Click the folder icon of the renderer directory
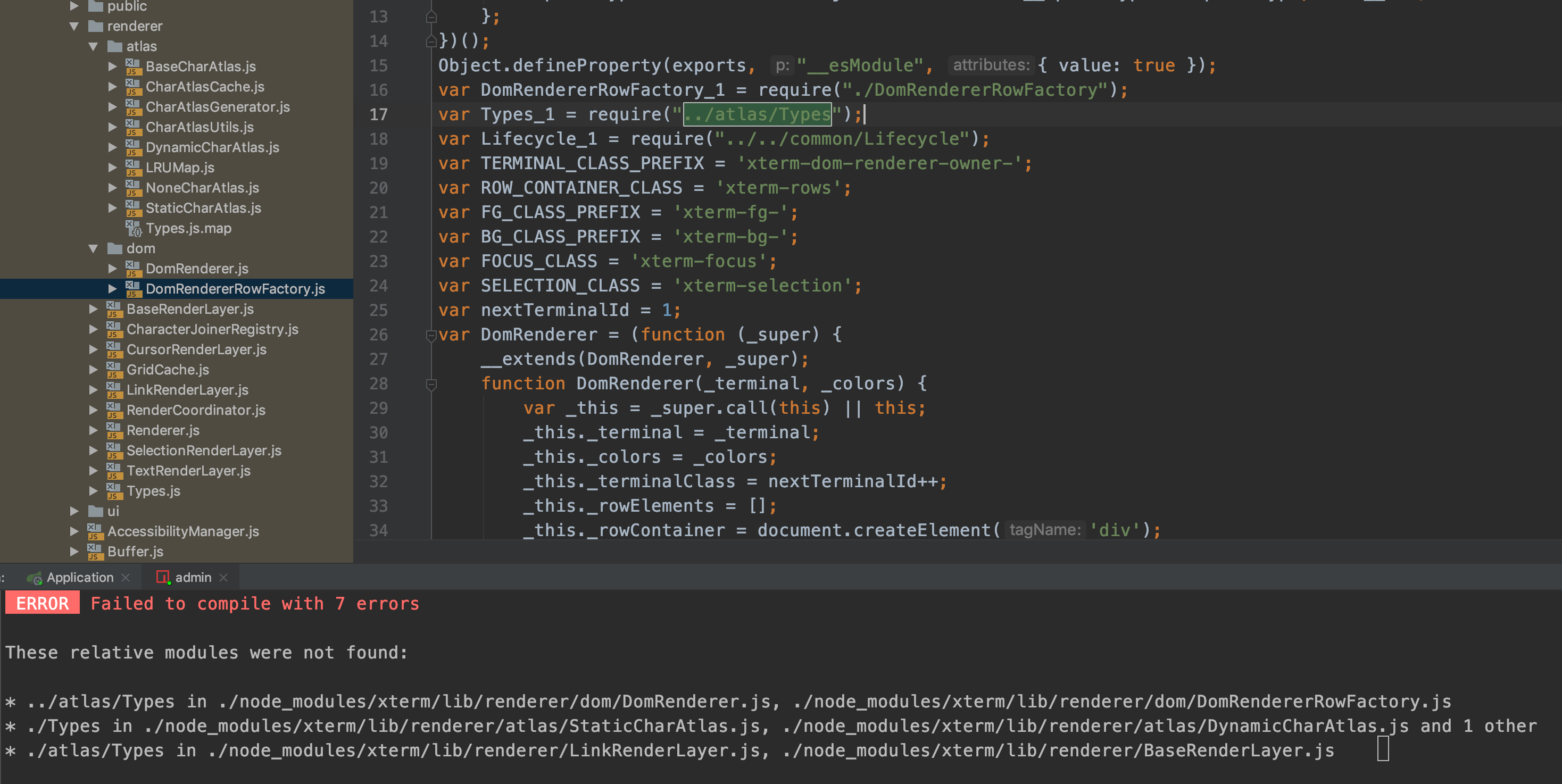The width and height of the screenshot is (1562, 784). 95,26
